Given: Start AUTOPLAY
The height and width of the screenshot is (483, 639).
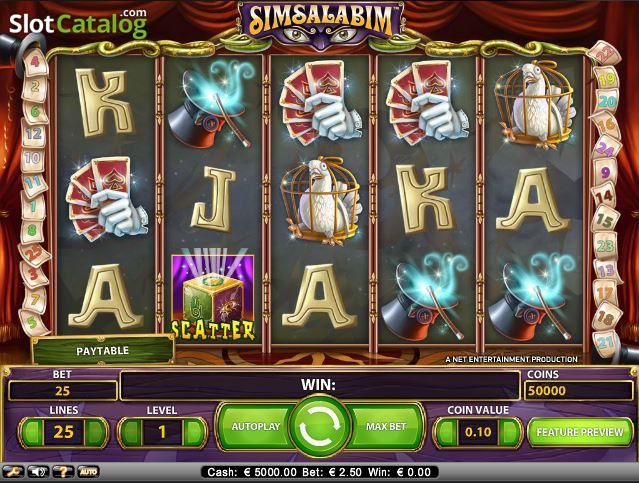Looking at the screenshot, I should click(256, 426).
